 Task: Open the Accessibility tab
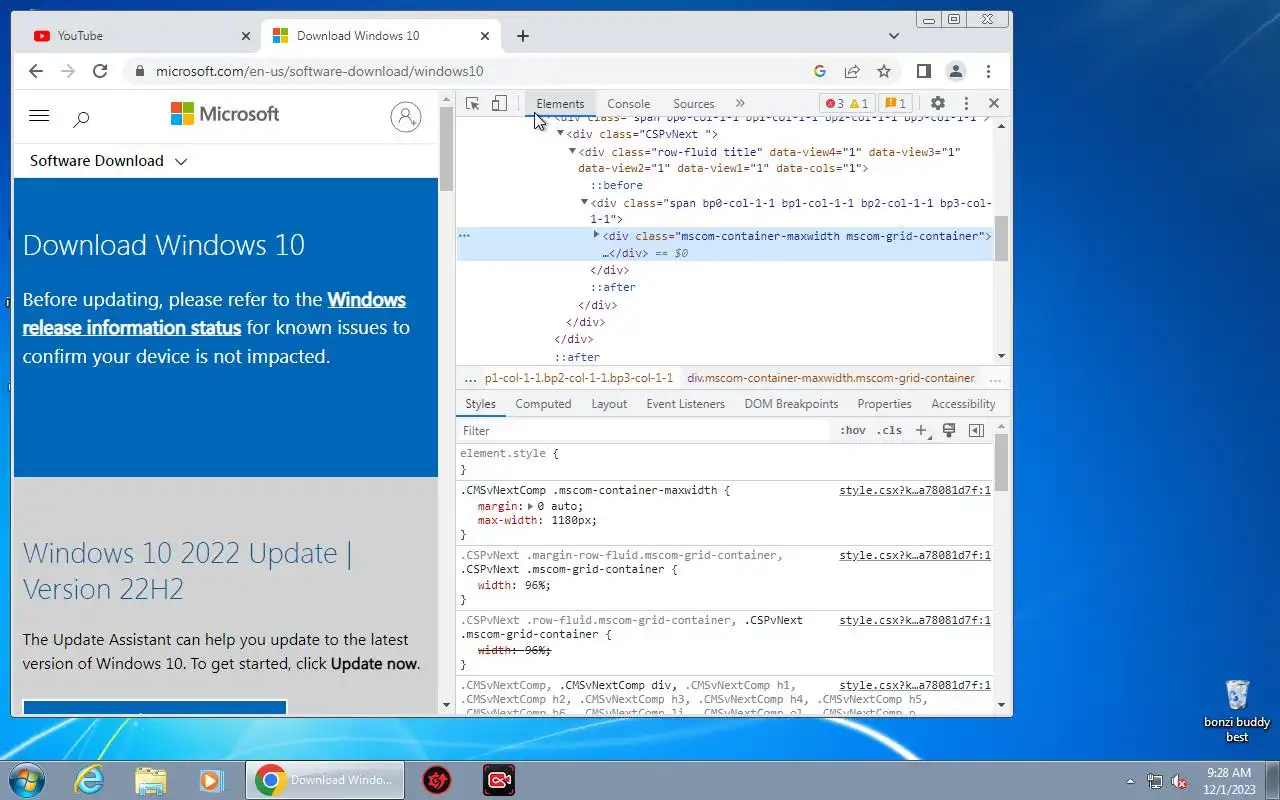pyautogui.click(x=963, y=404)
